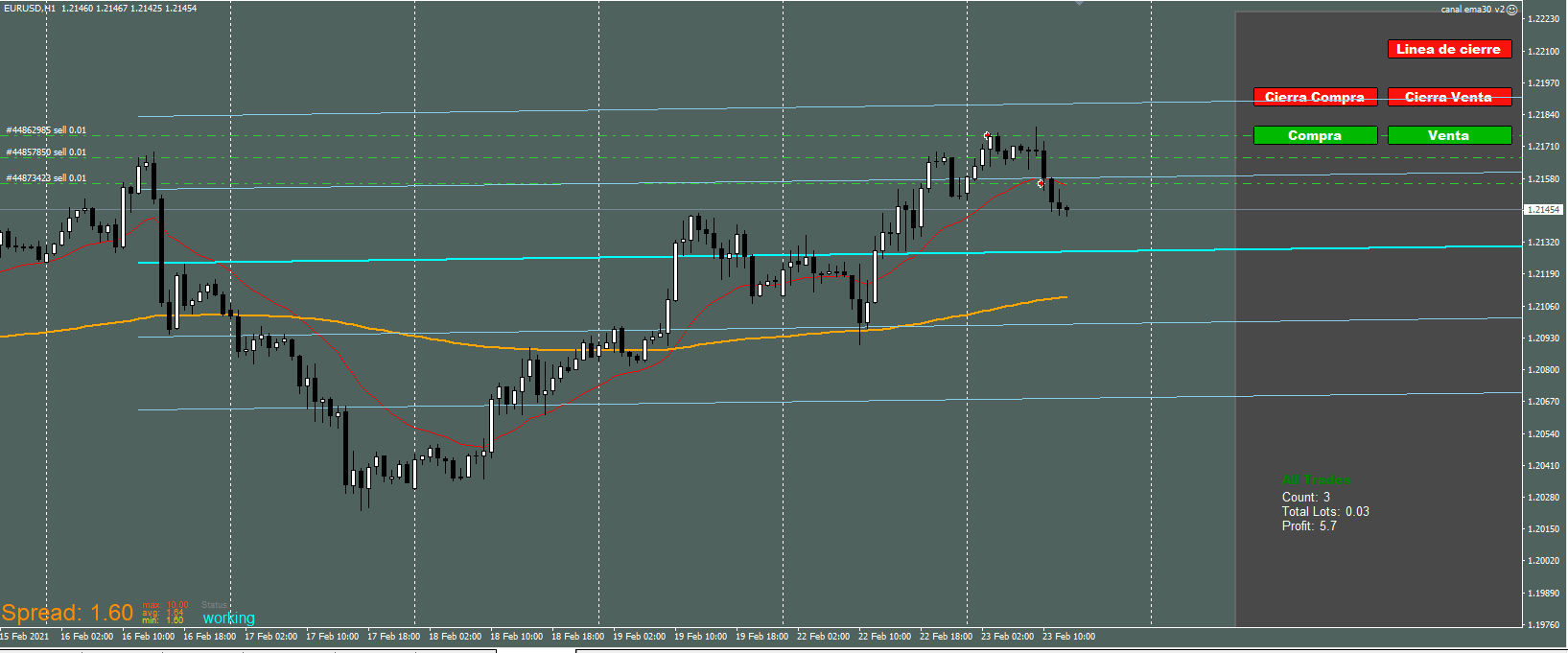
Task: Click the 23 Feb 02:00 time label
Action: click(1007, 636)
